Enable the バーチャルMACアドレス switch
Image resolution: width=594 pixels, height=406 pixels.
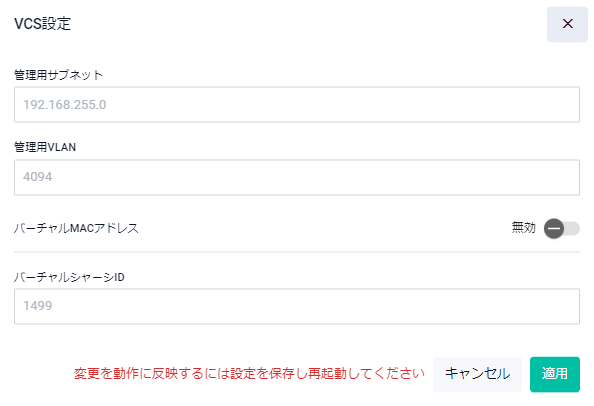[x=562, y=228]
